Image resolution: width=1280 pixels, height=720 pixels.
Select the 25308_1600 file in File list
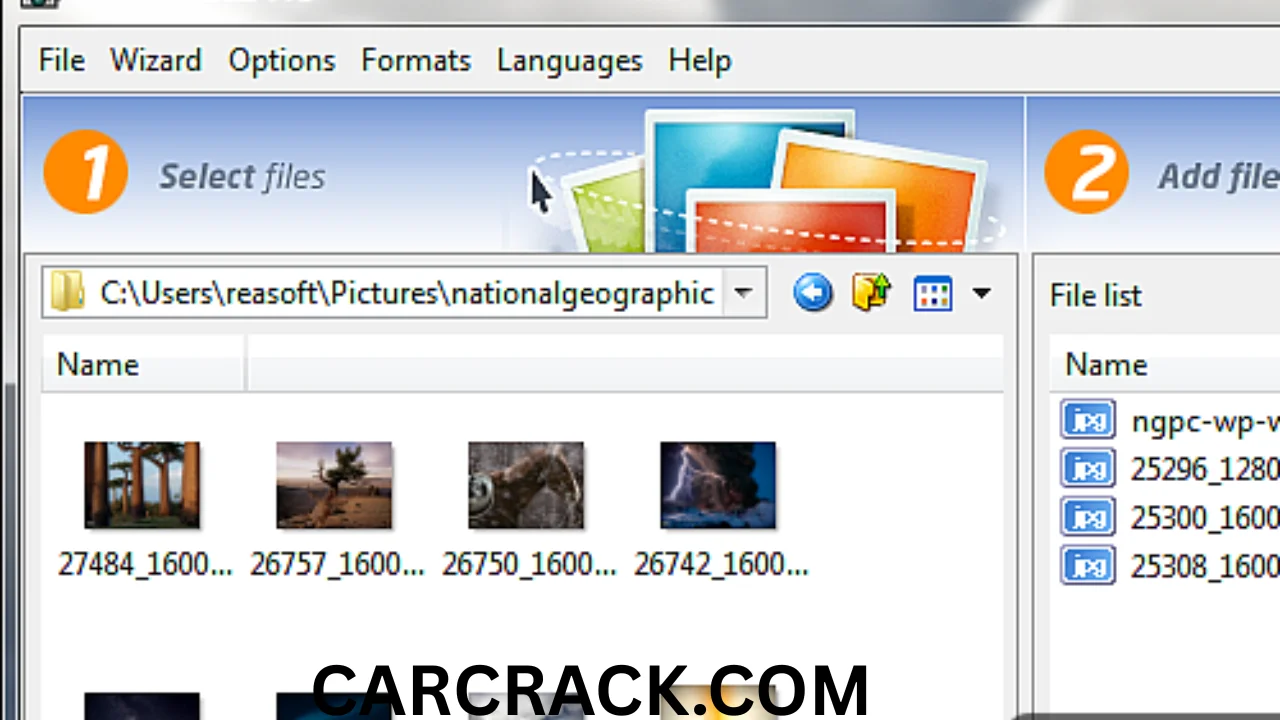1205,567
